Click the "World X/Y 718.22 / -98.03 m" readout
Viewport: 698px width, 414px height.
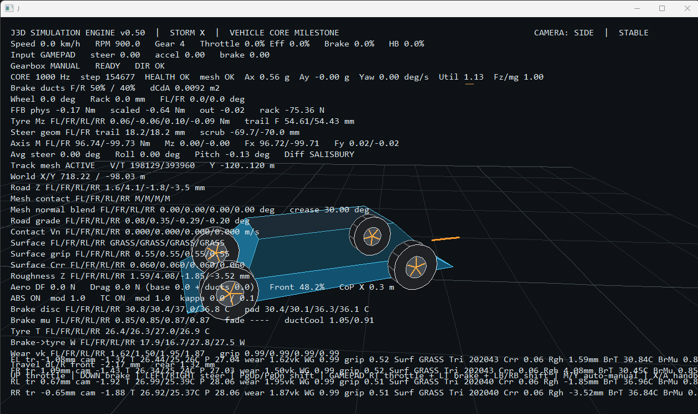coord(77,177)
